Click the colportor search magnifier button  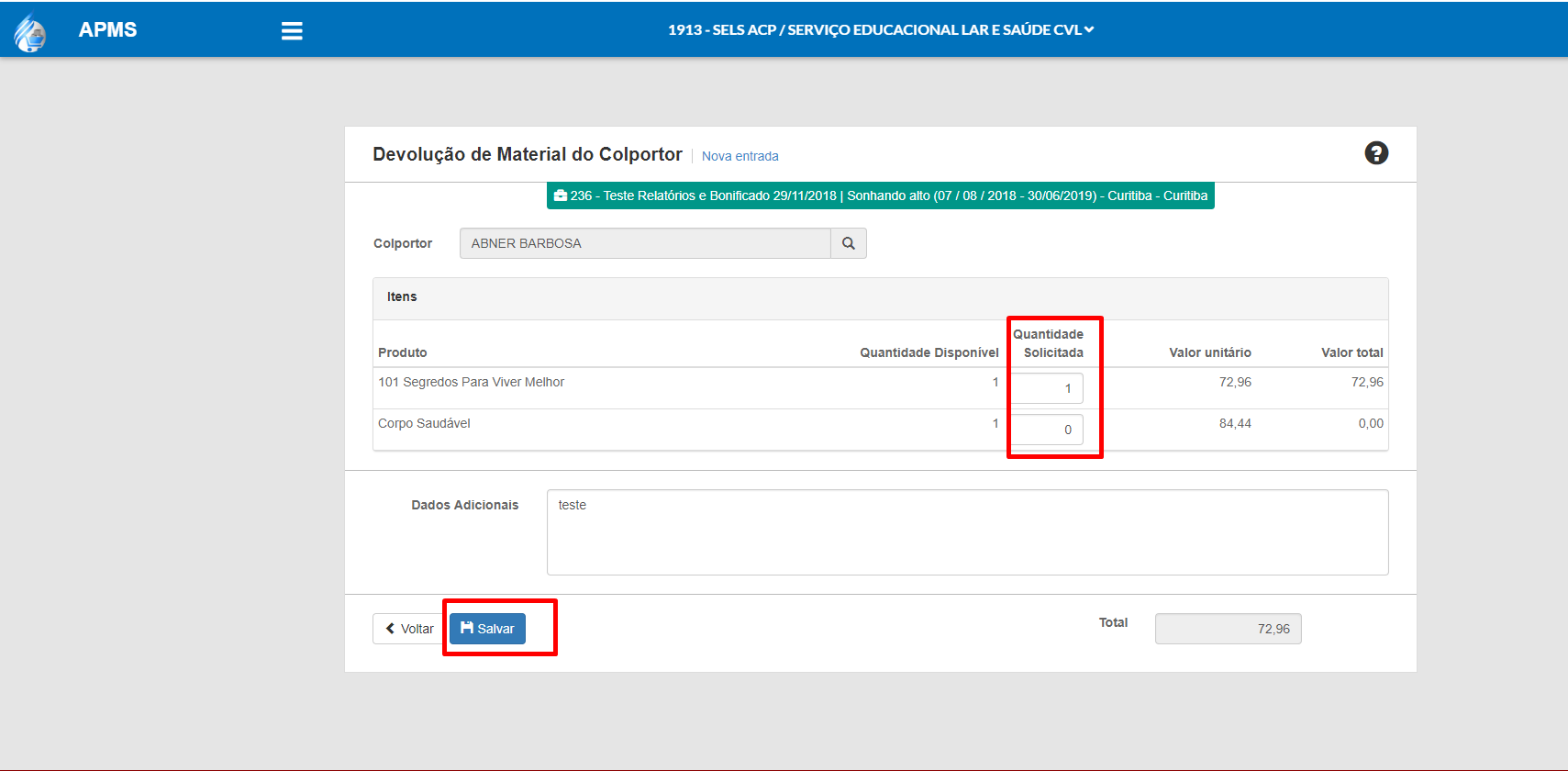(x=849, y=243)
